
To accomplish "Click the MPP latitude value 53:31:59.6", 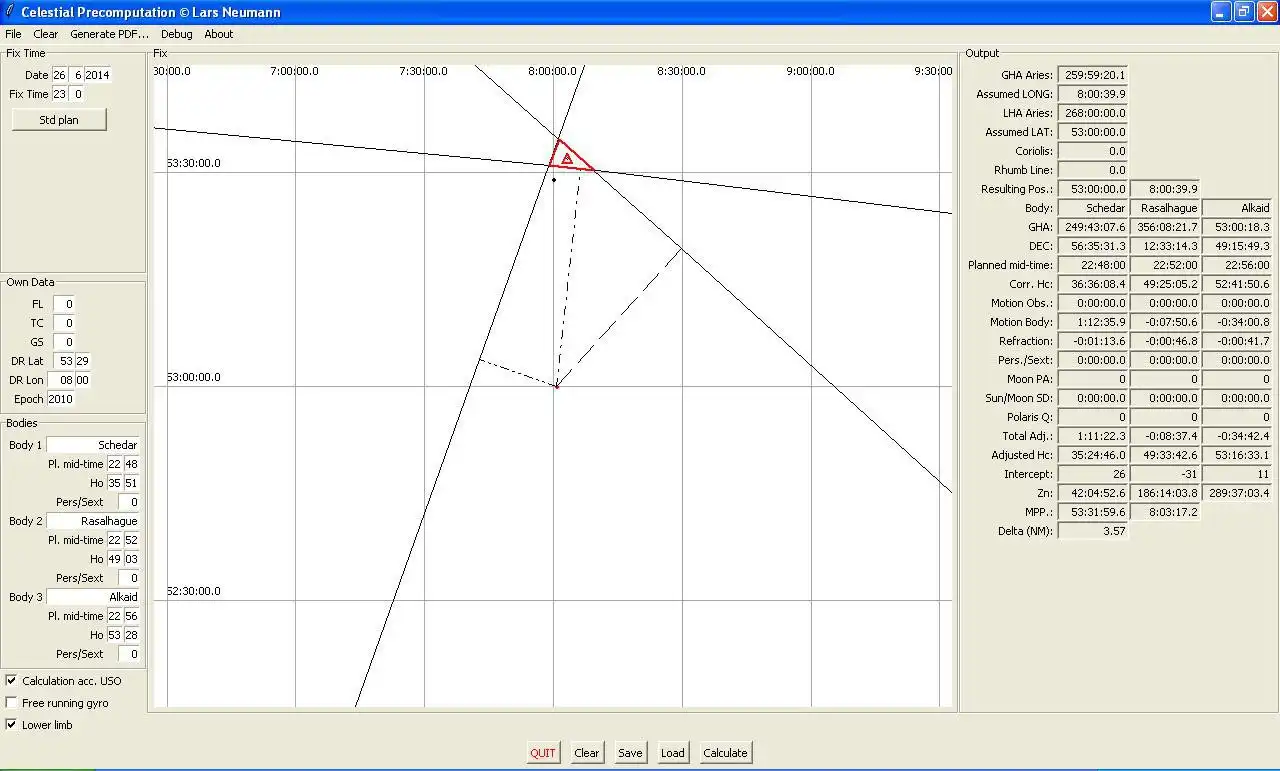I will [1093, 512].
